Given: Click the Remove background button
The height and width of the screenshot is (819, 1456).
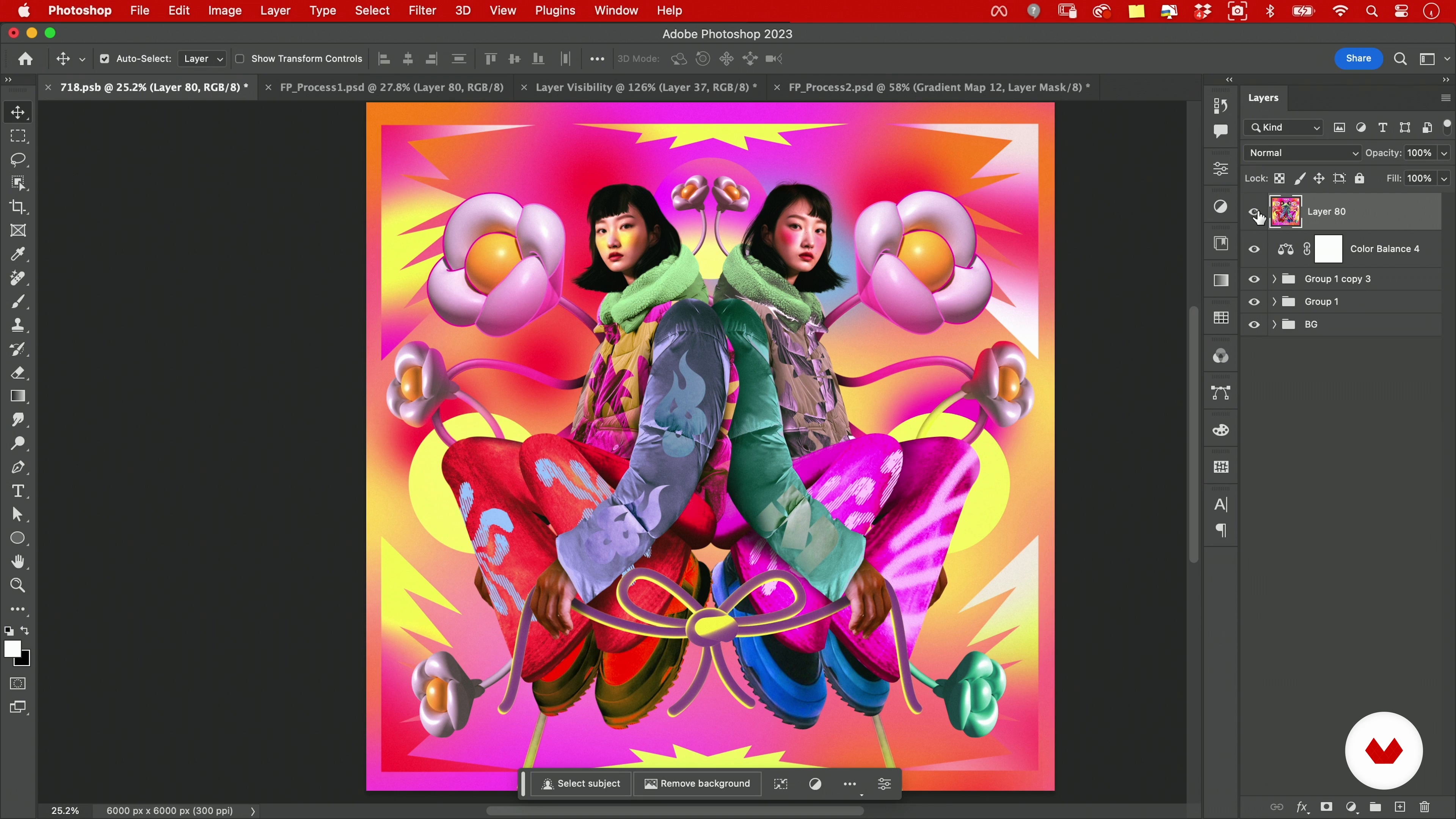Looking at the screenshot, I should pyautogui.click(x=697, y=783).
